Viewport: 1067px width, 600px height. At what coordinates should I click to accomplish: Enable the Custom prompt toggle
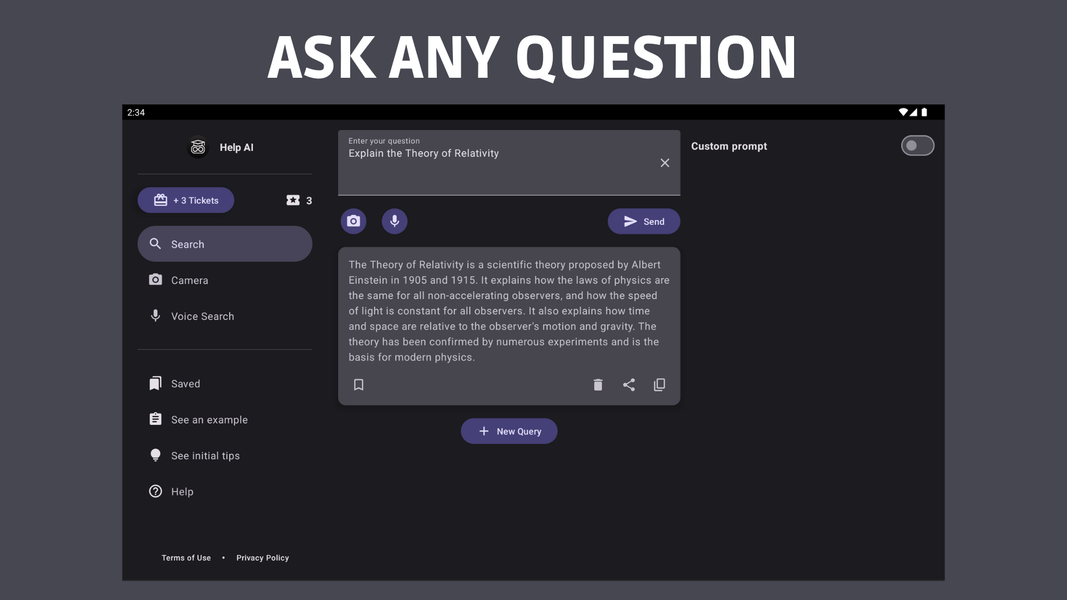click(917, 146)
